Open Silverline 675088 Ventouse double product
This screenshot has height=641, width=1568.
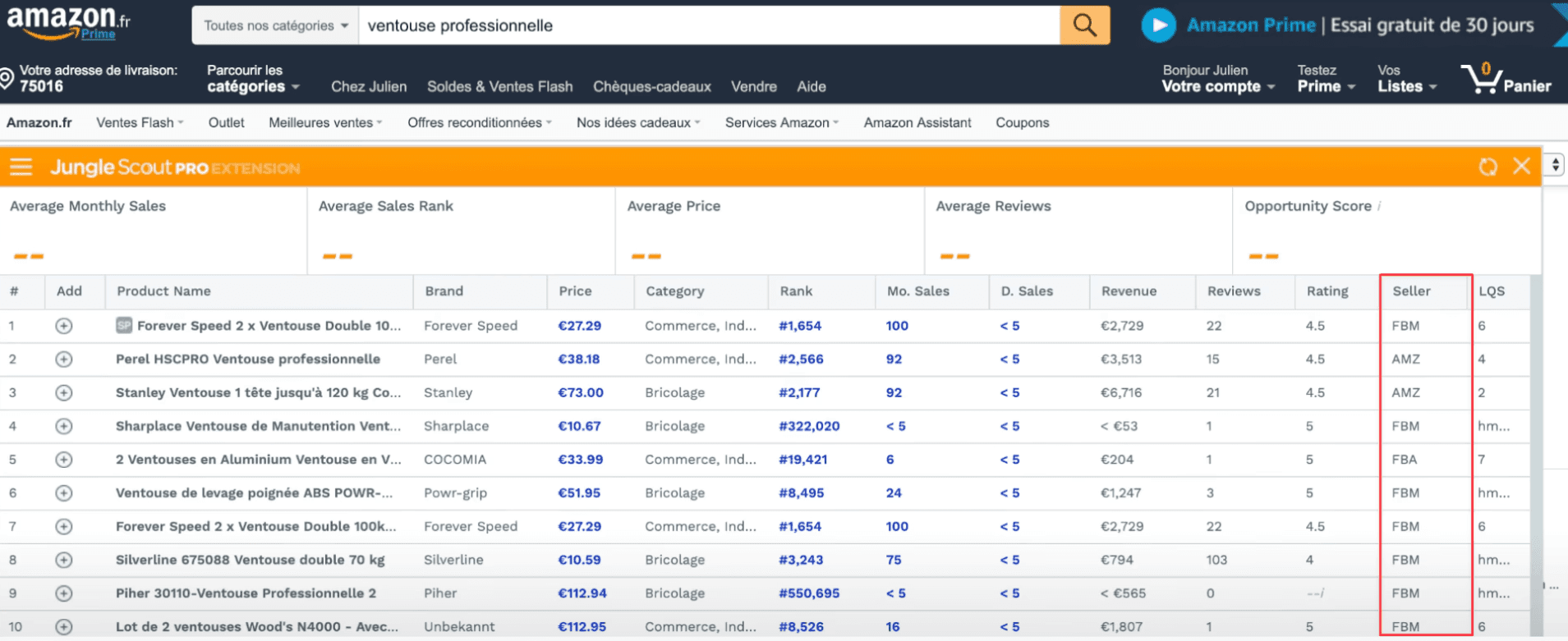(x=251, y=560)
